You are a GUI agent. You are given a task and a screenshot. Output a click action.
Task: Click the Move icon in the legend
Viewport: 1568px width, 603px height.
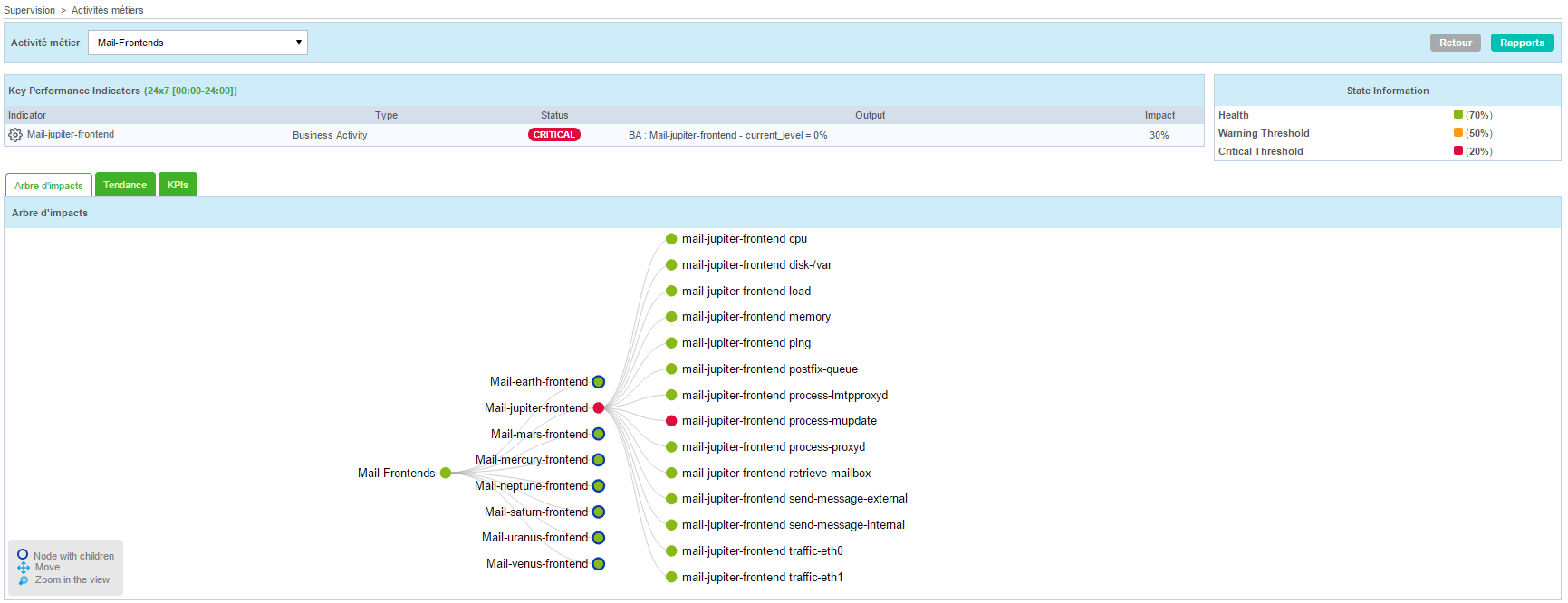(x=24, y=568)
